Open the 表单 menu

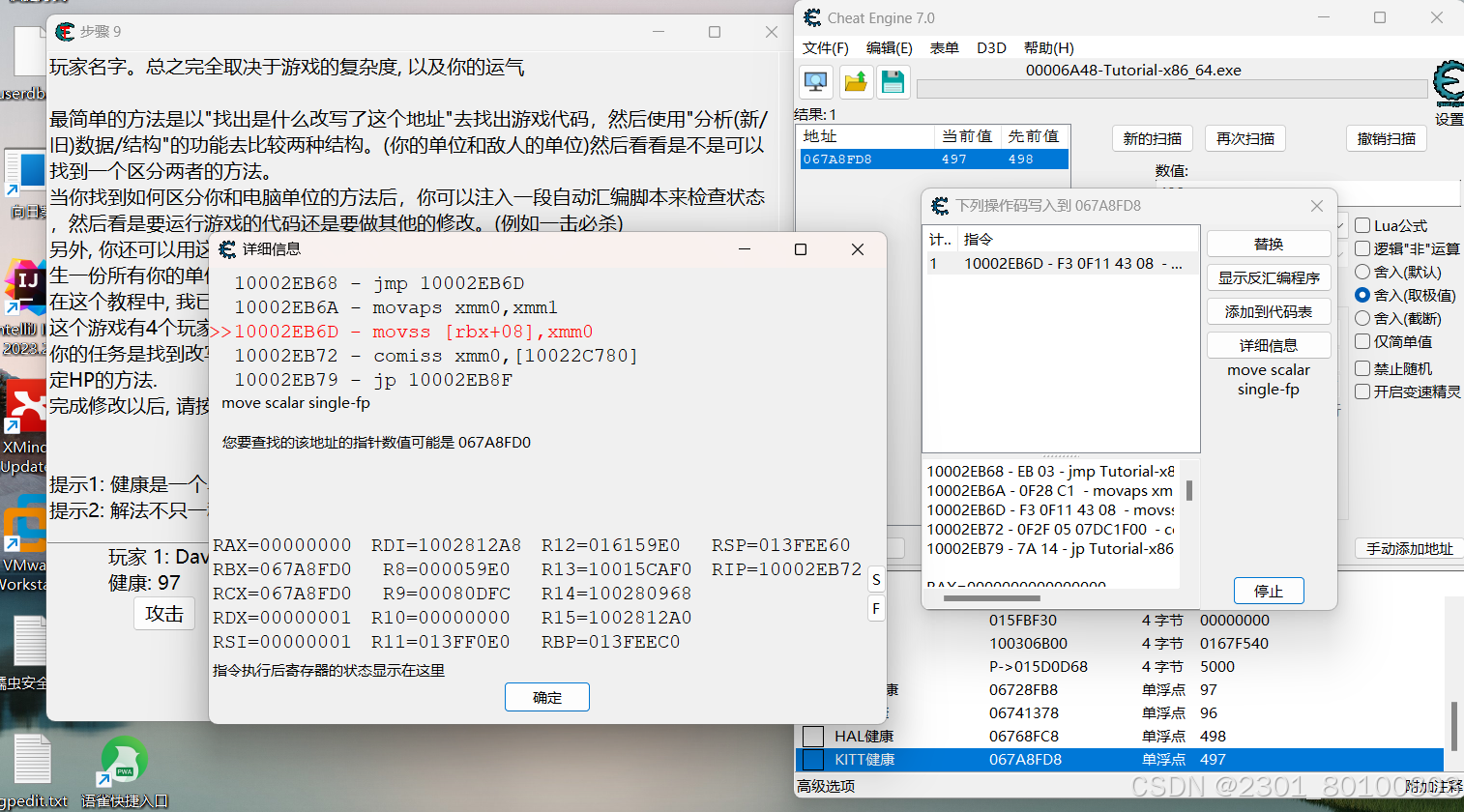tap(945, 47)
